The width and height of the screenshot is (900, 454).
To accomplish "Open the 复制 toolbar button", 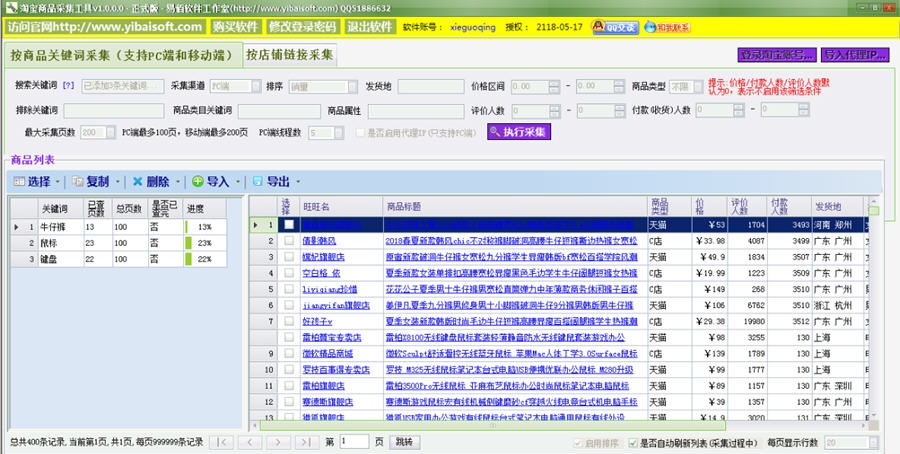I will pos(91,182).
